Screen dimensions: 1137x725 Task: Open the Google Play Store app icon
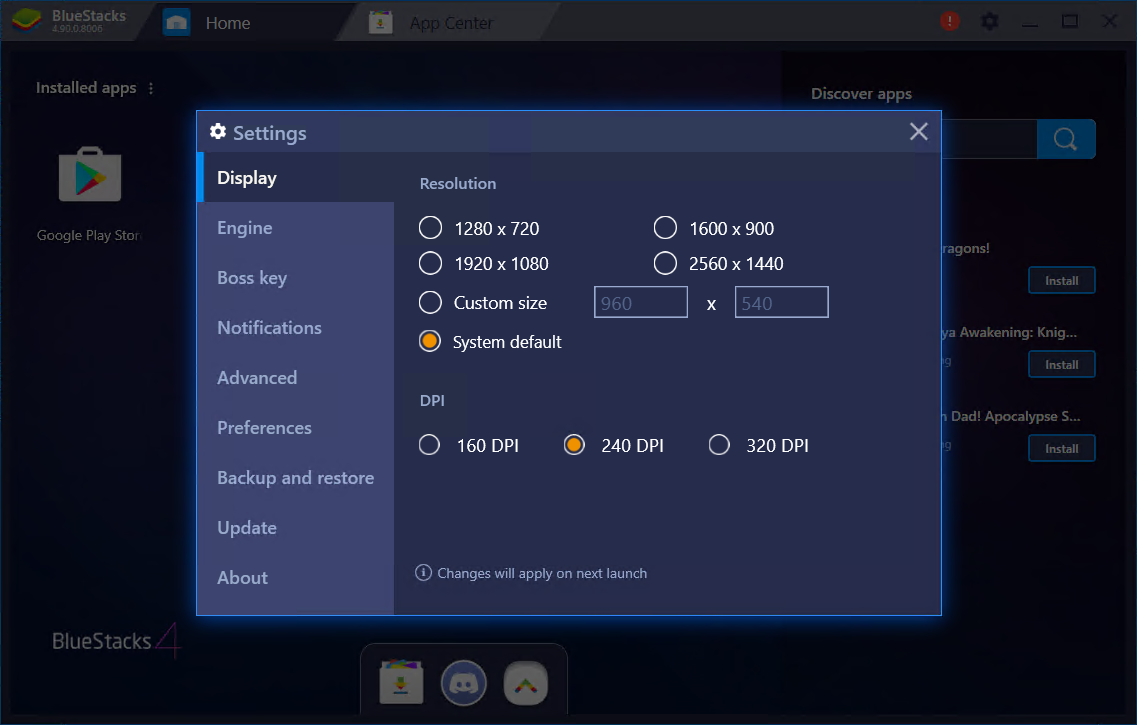tap(90, 175)
